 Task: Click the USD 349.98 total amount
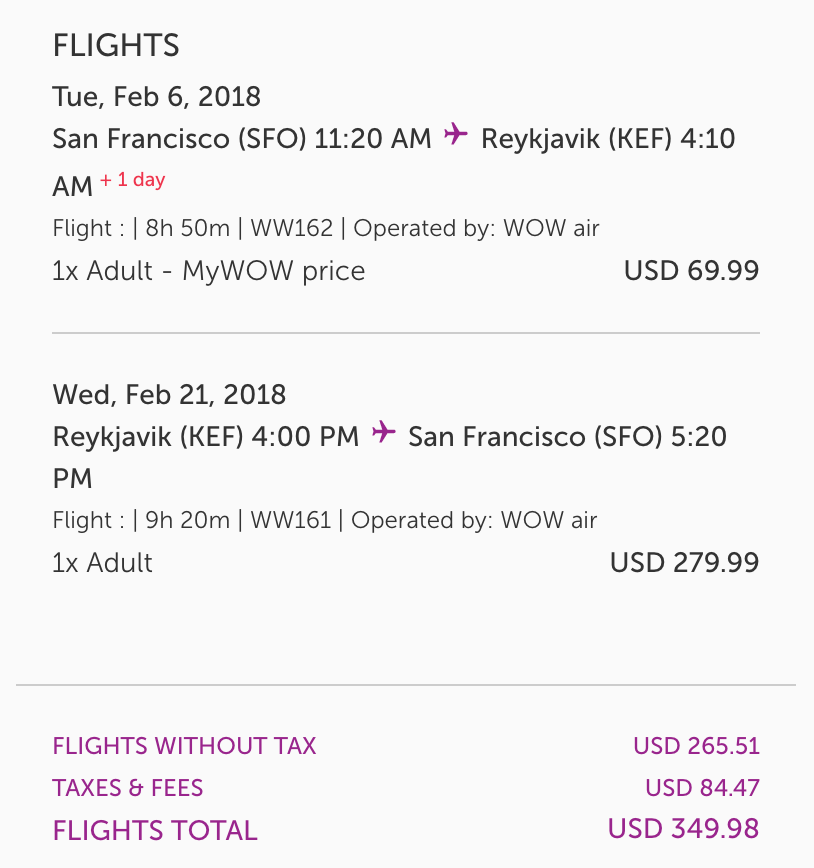[x=683, y=829]
